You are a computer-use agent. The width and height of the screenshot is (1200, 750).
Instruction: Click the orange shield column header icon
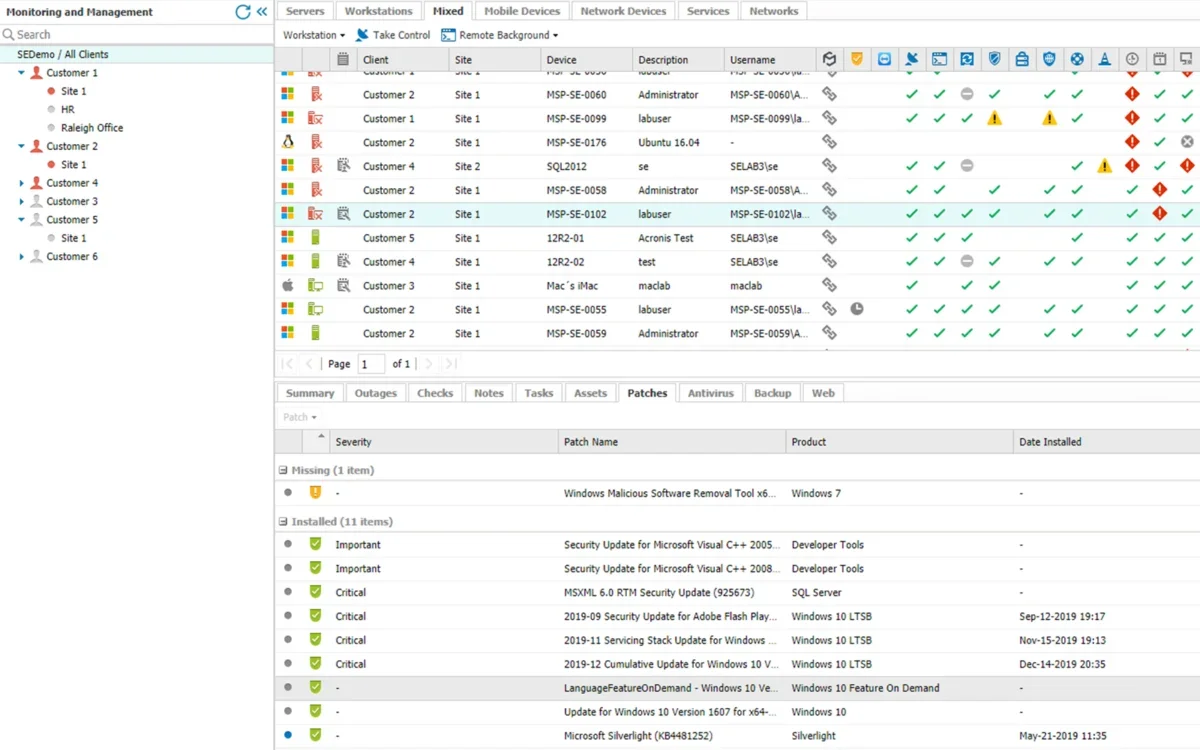[x=857, y=60]
